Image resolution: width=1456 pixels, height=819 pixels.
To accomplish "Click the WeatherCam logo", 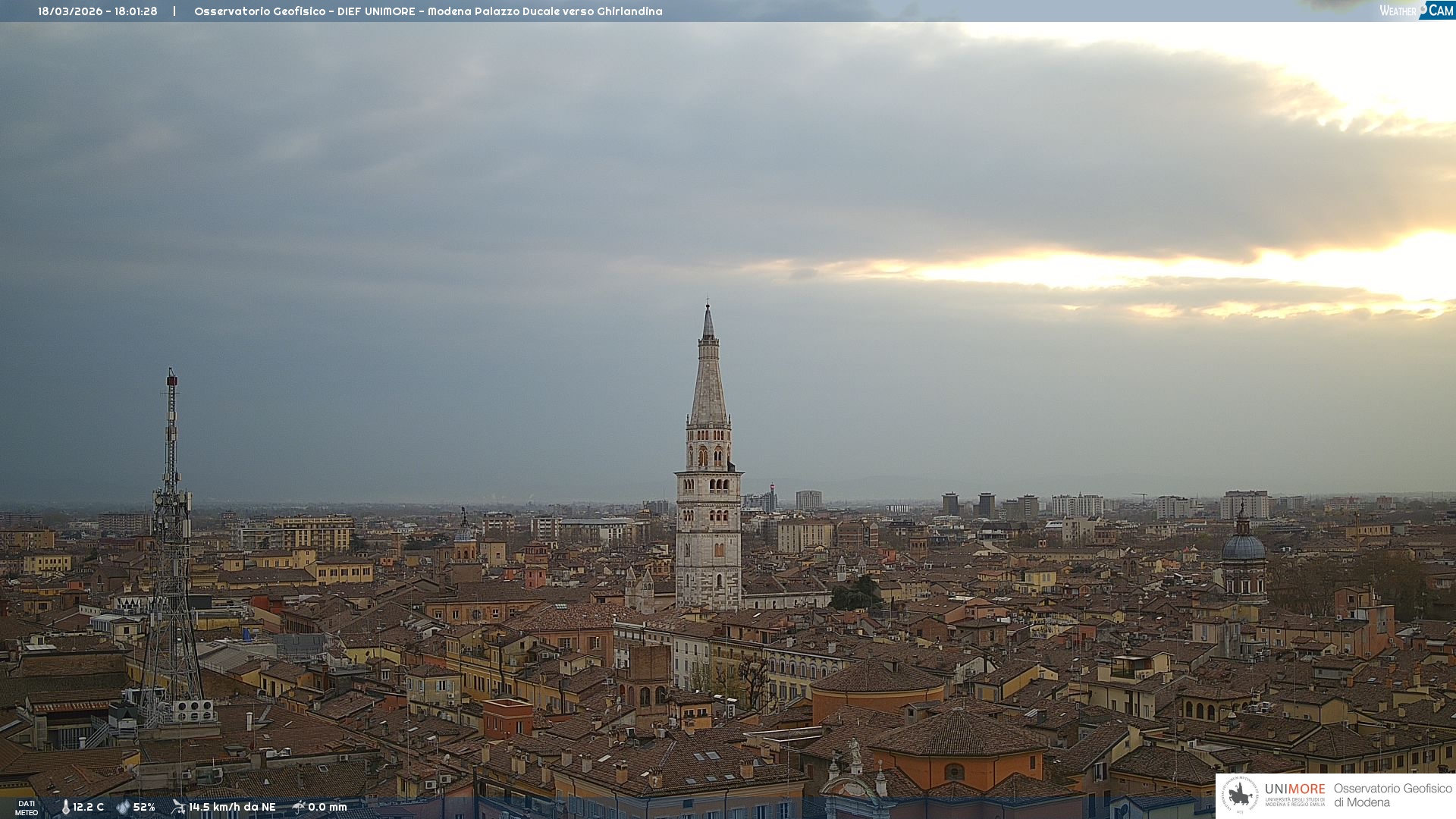I will pyautogui.click(x=1416, y=11).
